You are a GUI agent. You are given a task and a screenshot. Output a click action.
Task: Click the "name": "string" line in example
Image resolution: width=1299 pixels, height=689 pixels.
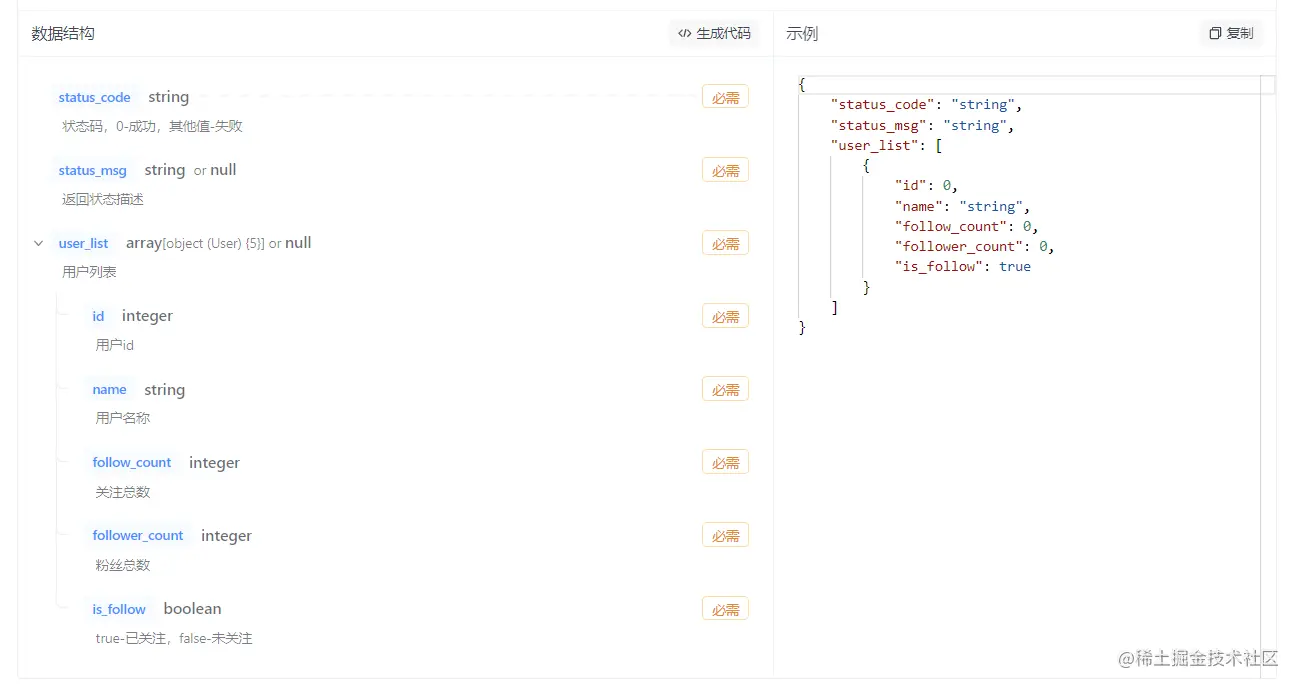pyautogui.click(x=960, y=206)
